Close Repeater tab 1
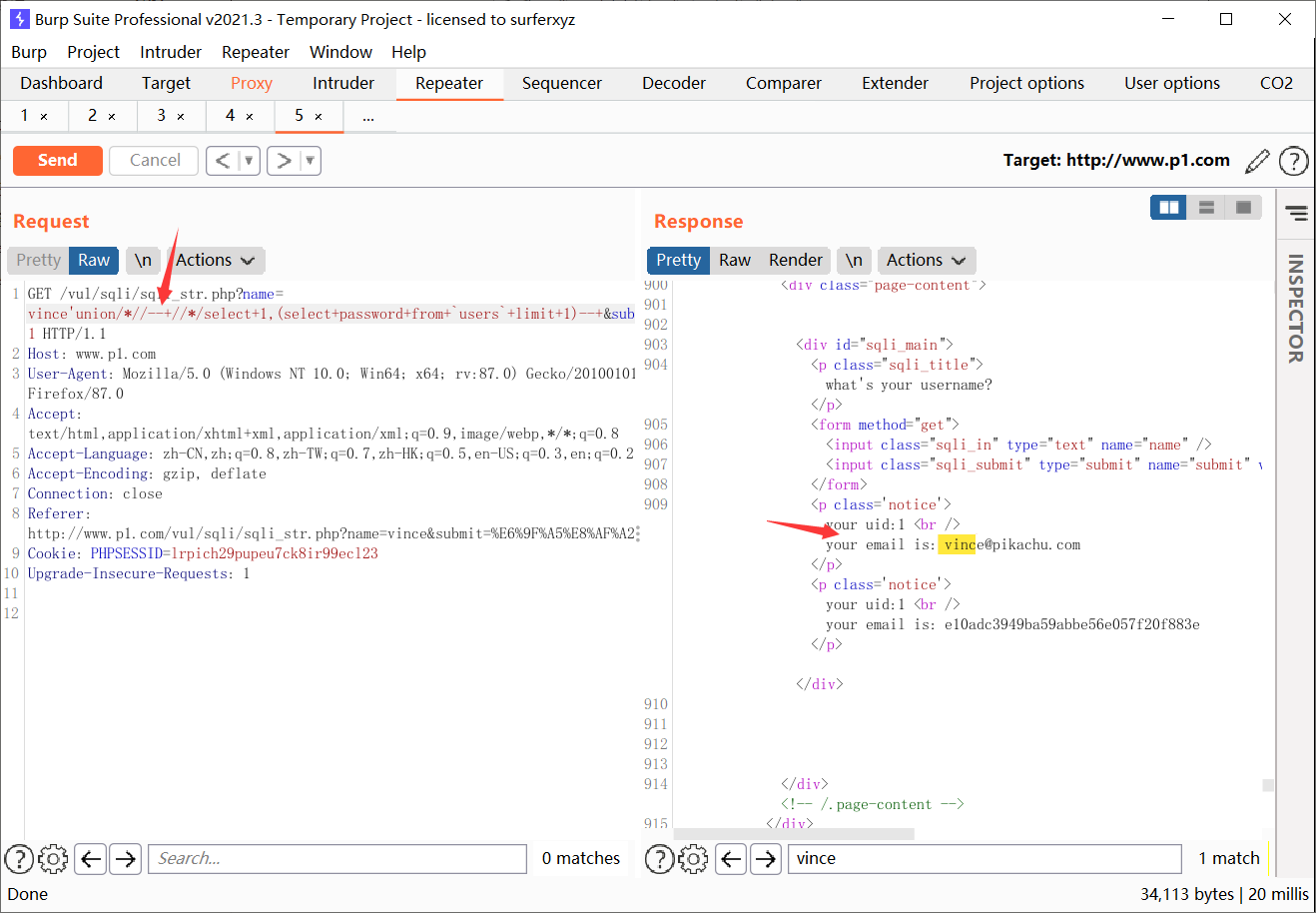 click(44, 117)
